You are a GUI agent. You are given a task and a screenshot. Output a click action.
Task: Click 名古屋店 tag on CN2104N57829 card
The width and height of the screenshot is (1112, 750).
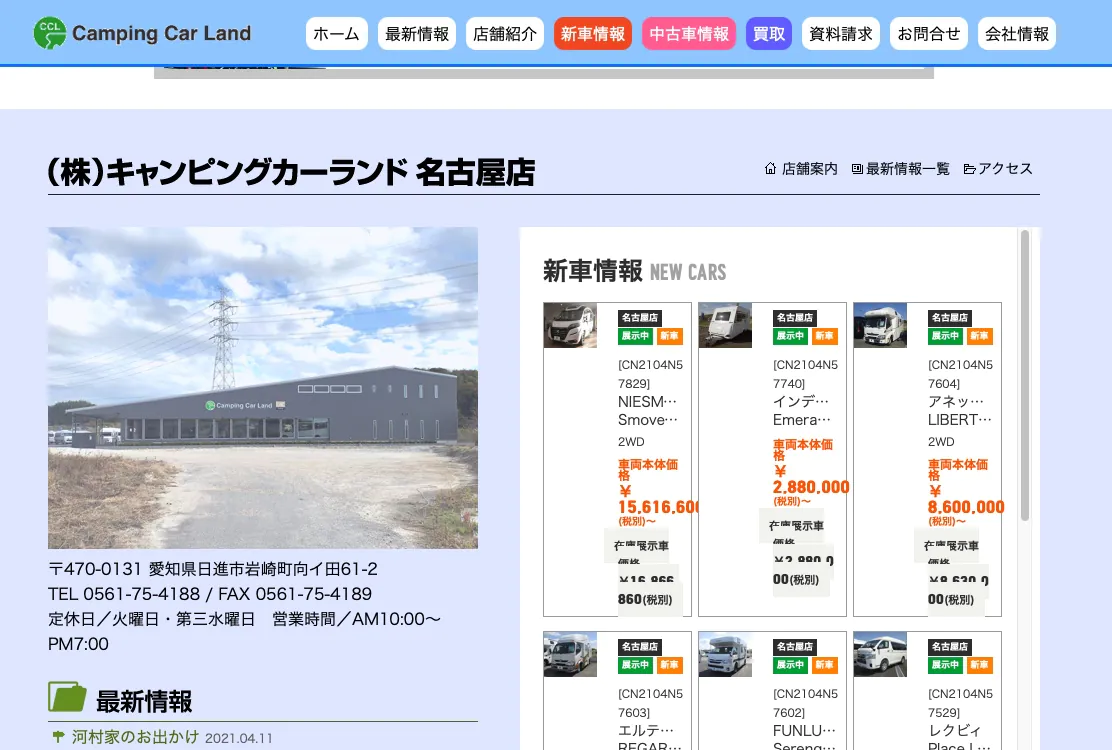click(640, 318)
